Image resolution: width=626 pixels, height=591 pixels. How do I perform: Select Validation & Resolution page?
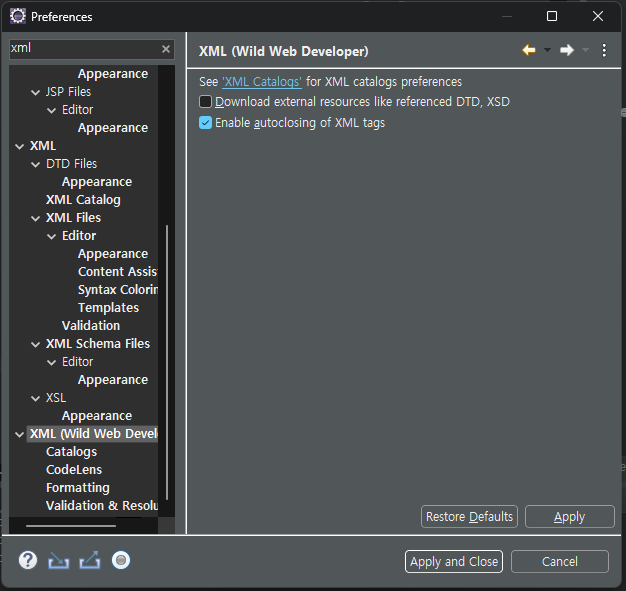102,506
